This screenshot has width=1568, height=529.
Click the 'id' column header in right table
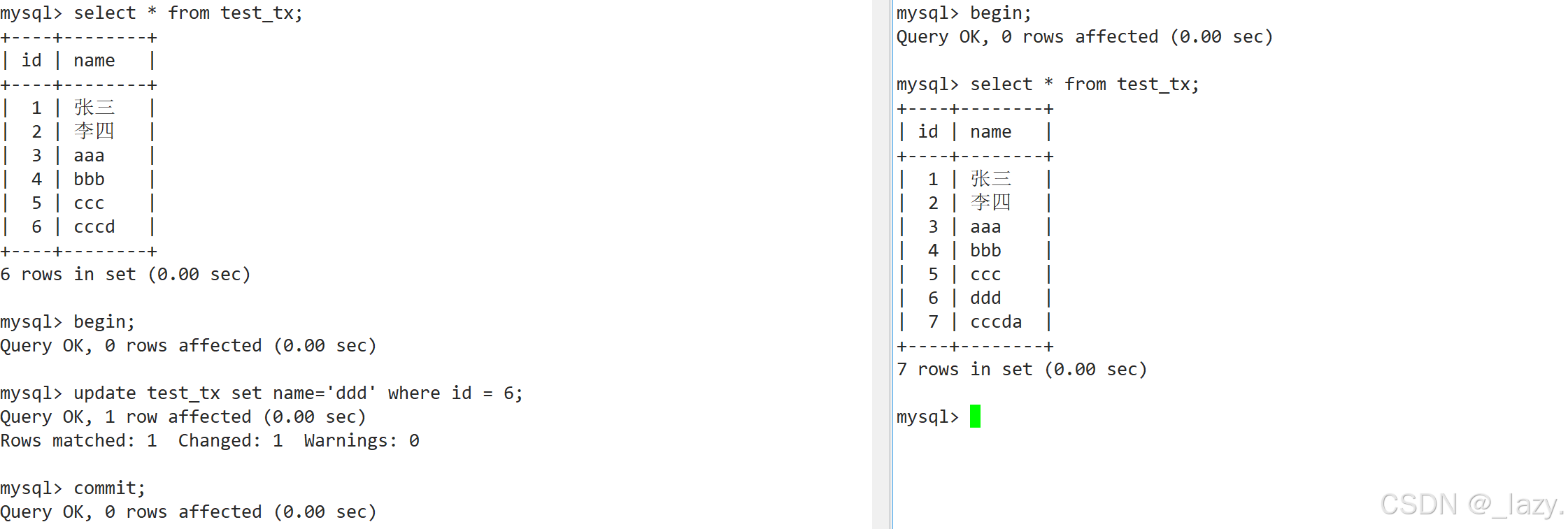tap(928, 132)
